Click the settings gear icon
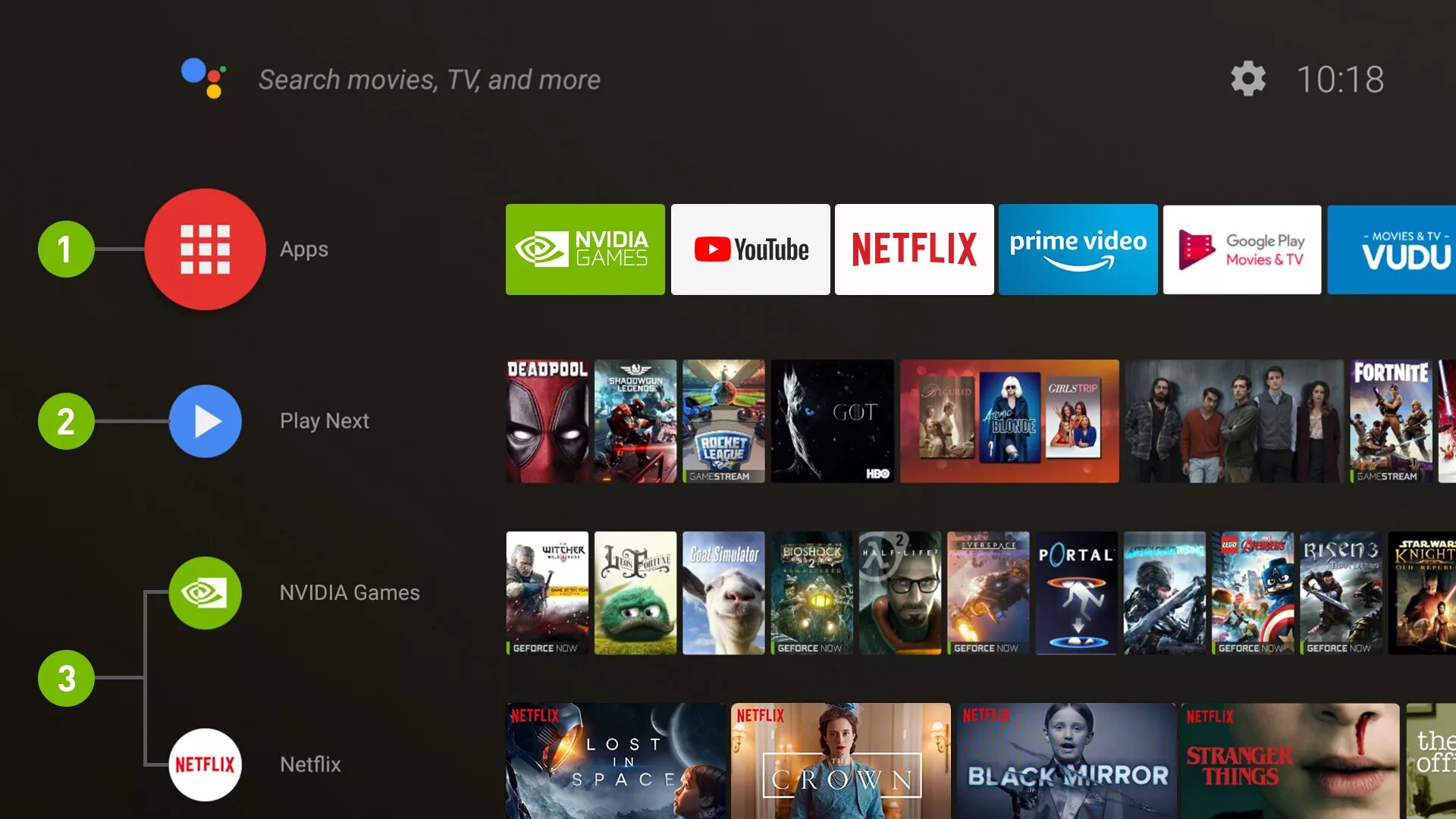Viewport: 1456px width, 819px height. pyautogui.click(x=1248, y=78)
